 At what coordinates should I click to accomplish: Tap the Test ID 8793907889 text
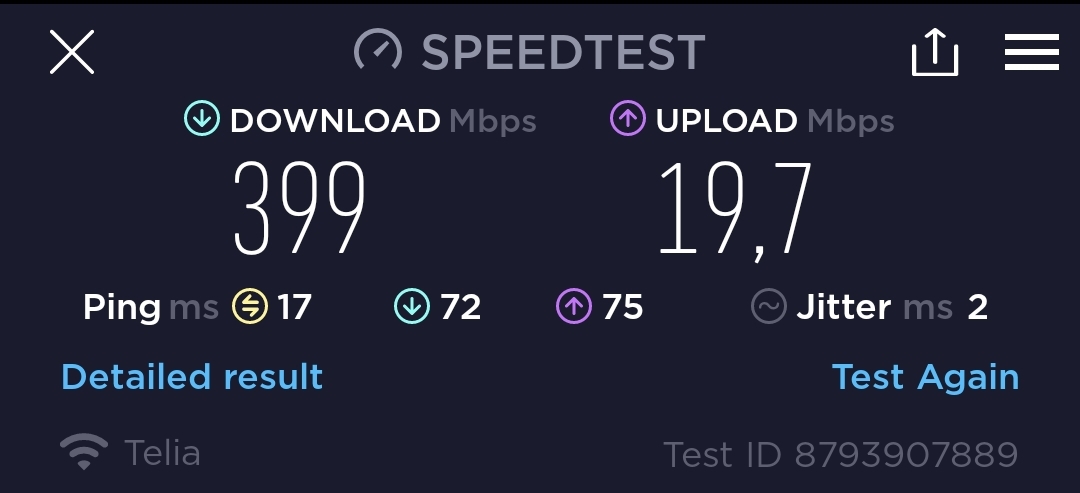[840, 454]
